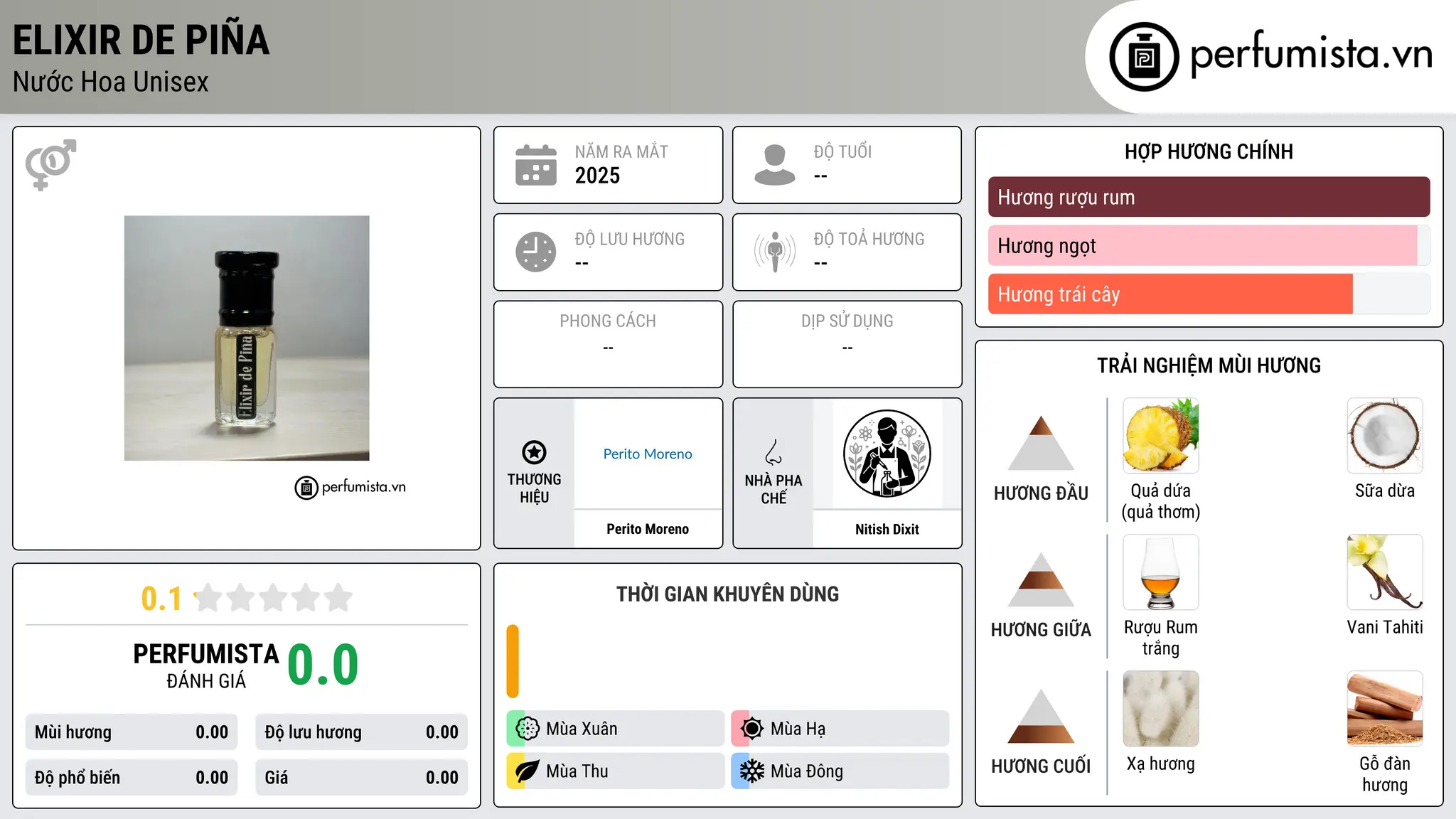Click the green 0.0 Perfumista score

click(x=323, y=665)
